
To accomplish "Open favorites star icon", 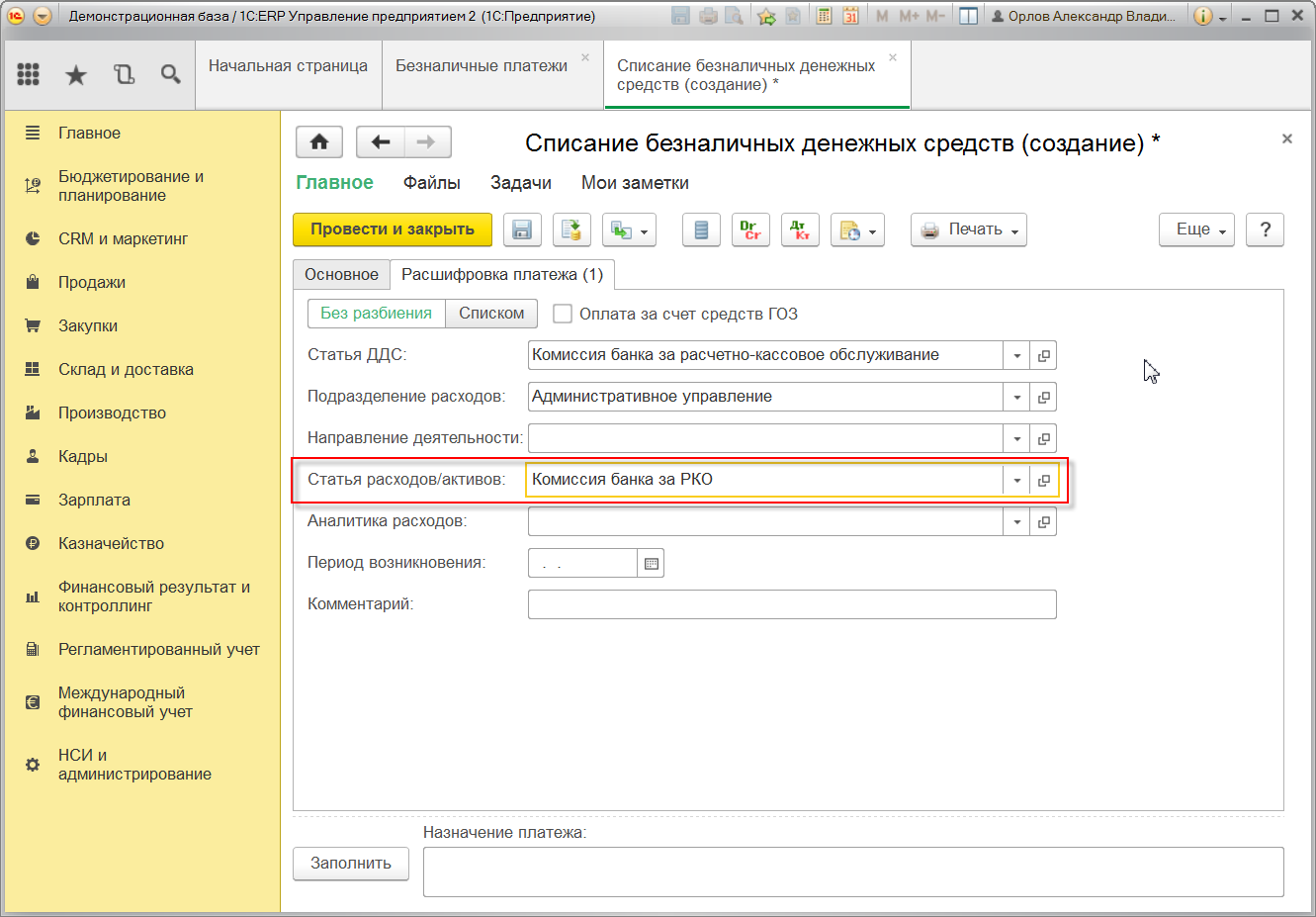I will [76, 74].
